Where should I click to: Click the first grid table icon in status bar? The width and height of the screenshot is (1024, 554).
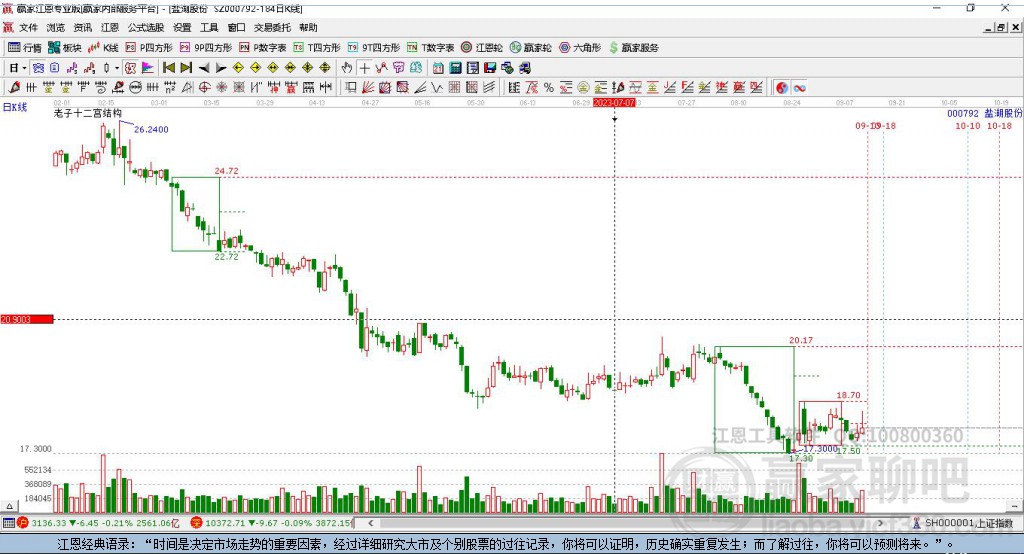pyautogui.click(x=8, y=523)
